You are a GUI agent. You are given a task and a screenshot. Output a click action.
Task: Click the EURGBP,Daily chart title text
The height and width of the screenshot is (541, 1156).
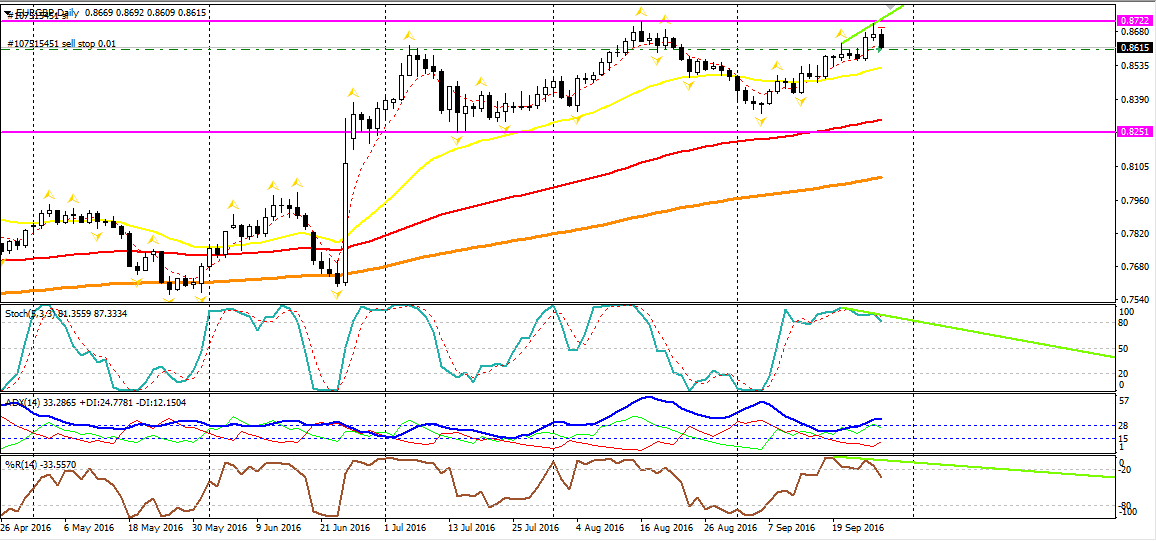coord(46,13)
